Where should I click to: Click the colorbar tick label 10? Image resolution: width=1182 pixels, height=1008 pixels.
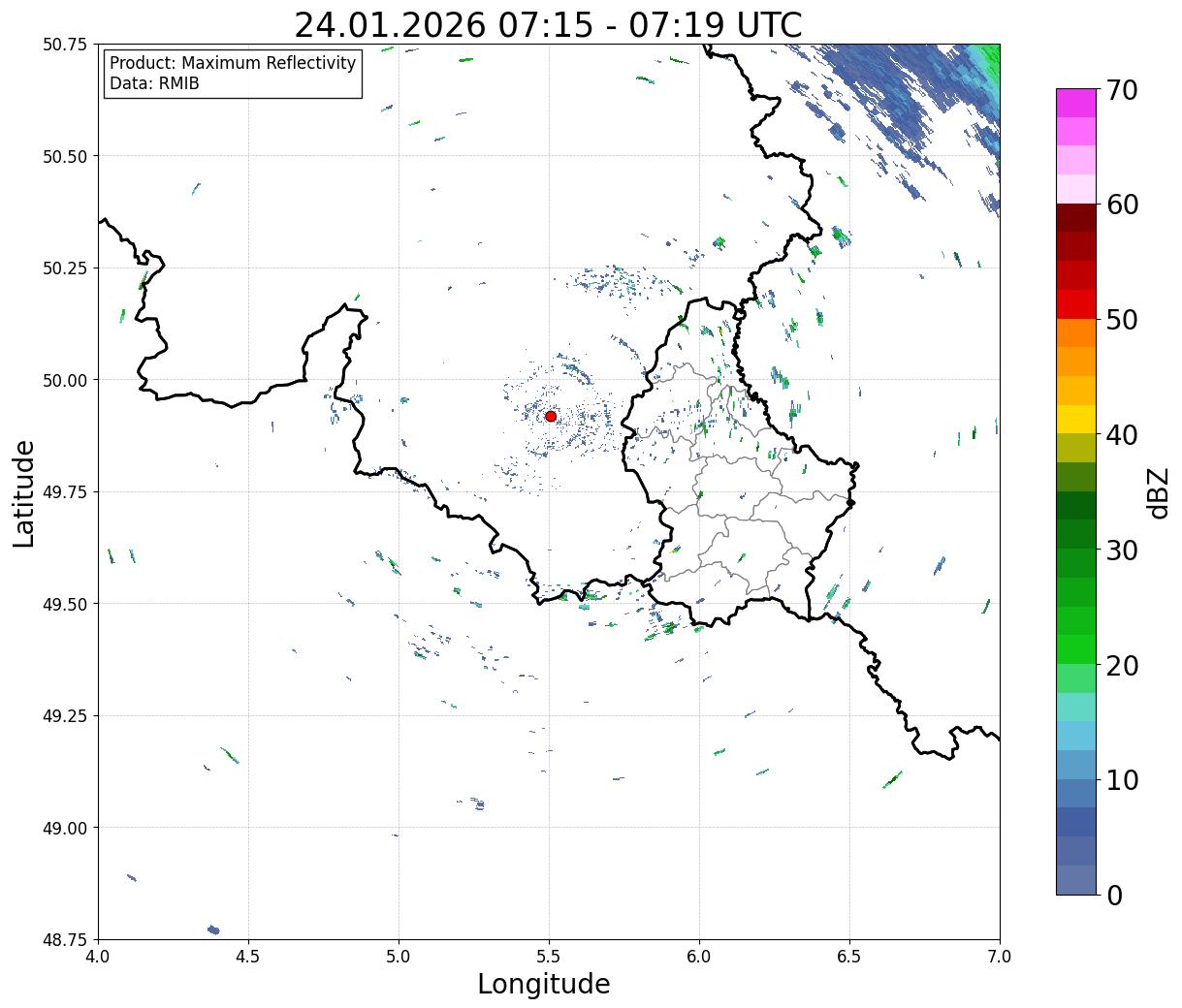tap(1121, 779)
